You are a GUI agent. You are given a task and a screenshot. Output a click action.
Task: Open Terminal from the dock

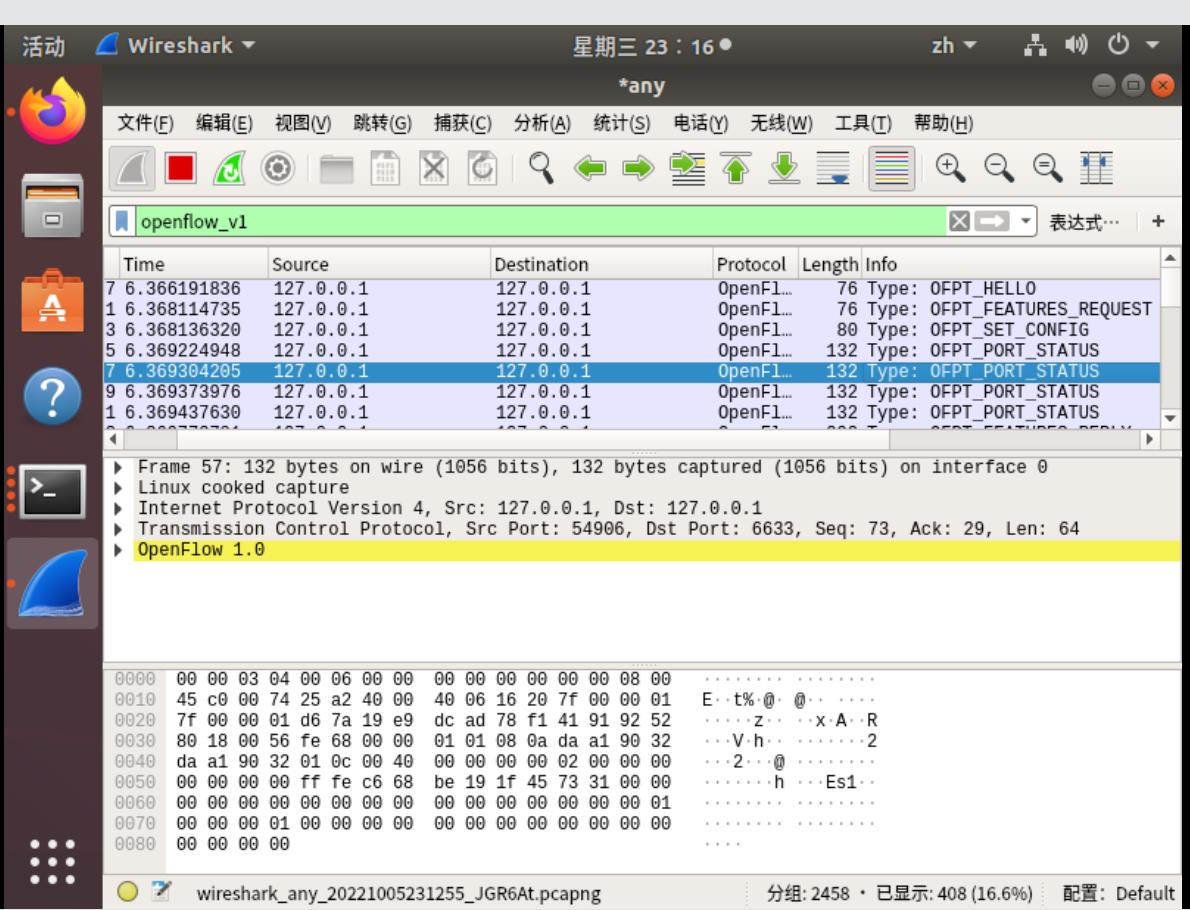click(52, 492)
